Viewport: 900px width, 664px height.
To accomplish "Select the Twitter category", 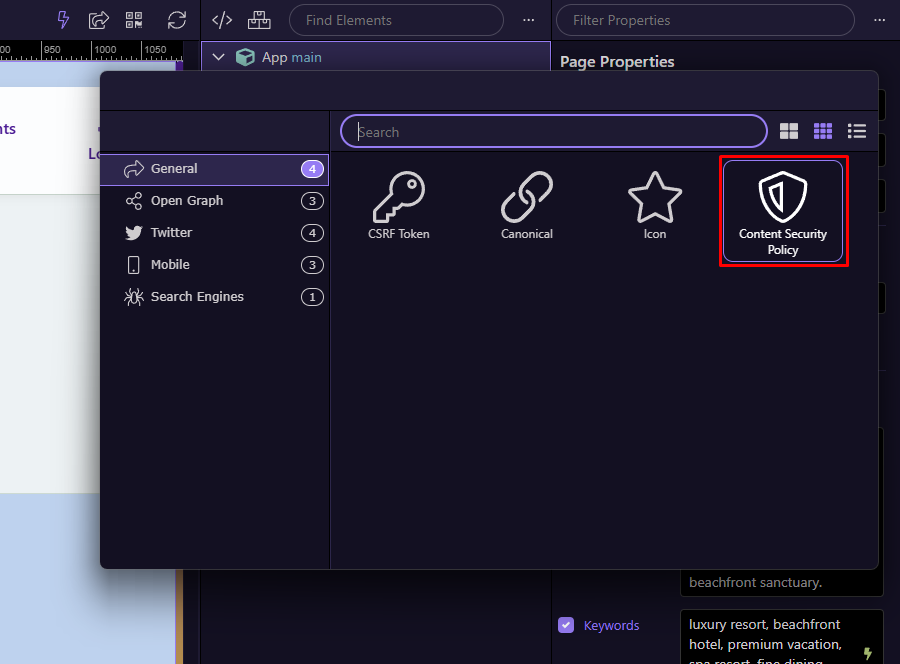I will pyautogui.click(x=171, y=233).
